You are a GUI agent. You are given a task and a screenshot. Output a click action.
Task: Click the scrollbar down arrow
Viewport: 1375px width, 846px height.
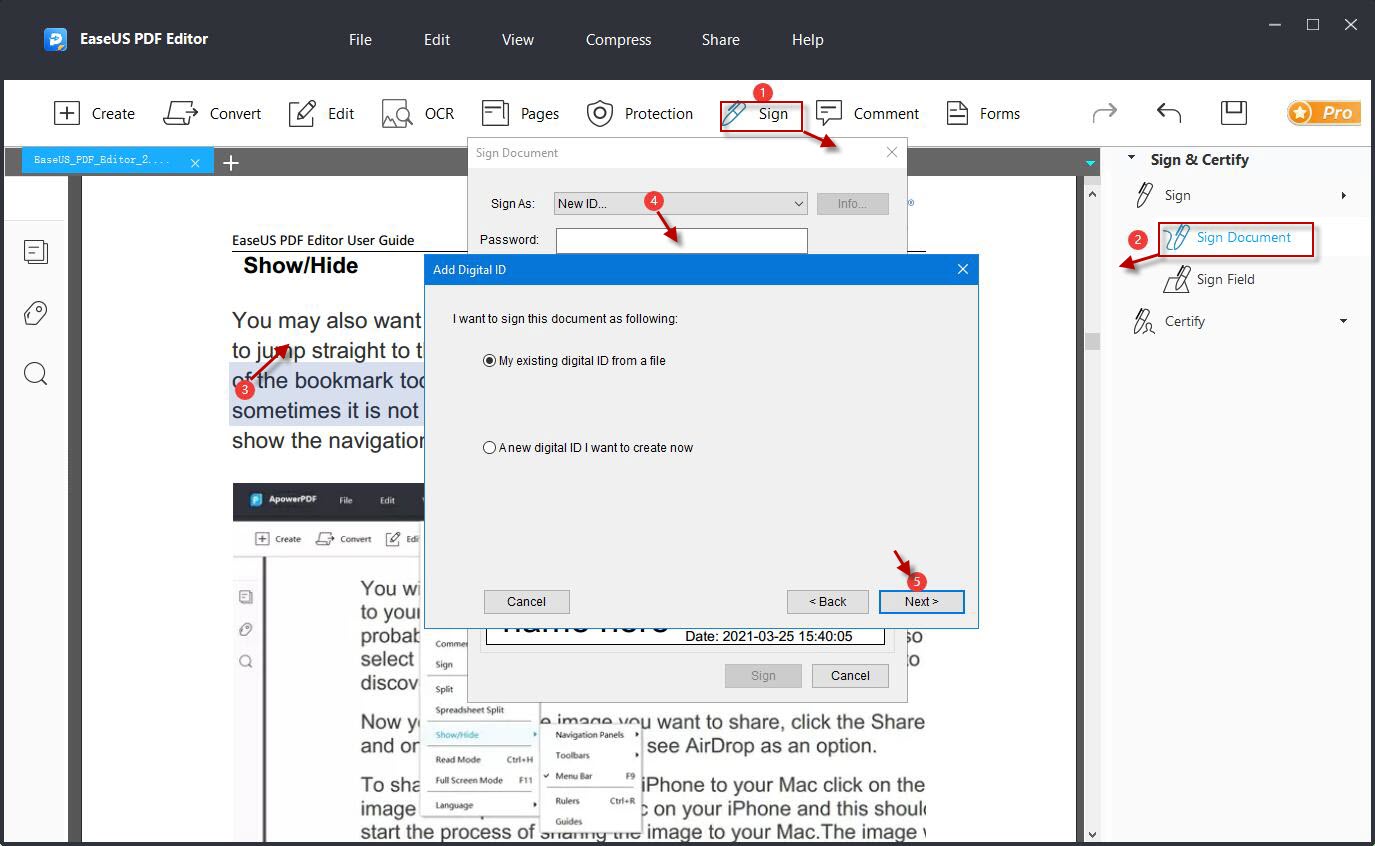[x=1092, y=834]
